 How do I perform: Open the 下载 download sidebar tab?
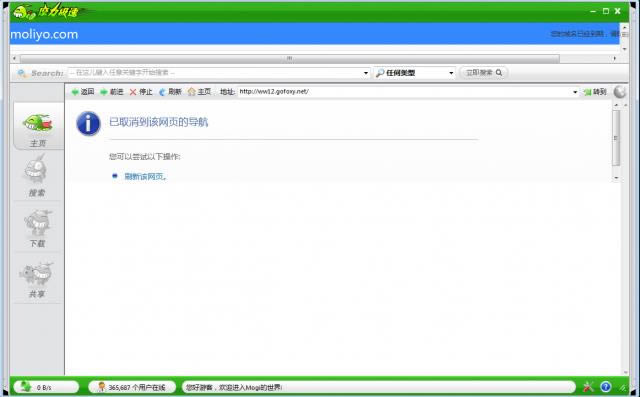pyautogui.click(x=38, y=228)
